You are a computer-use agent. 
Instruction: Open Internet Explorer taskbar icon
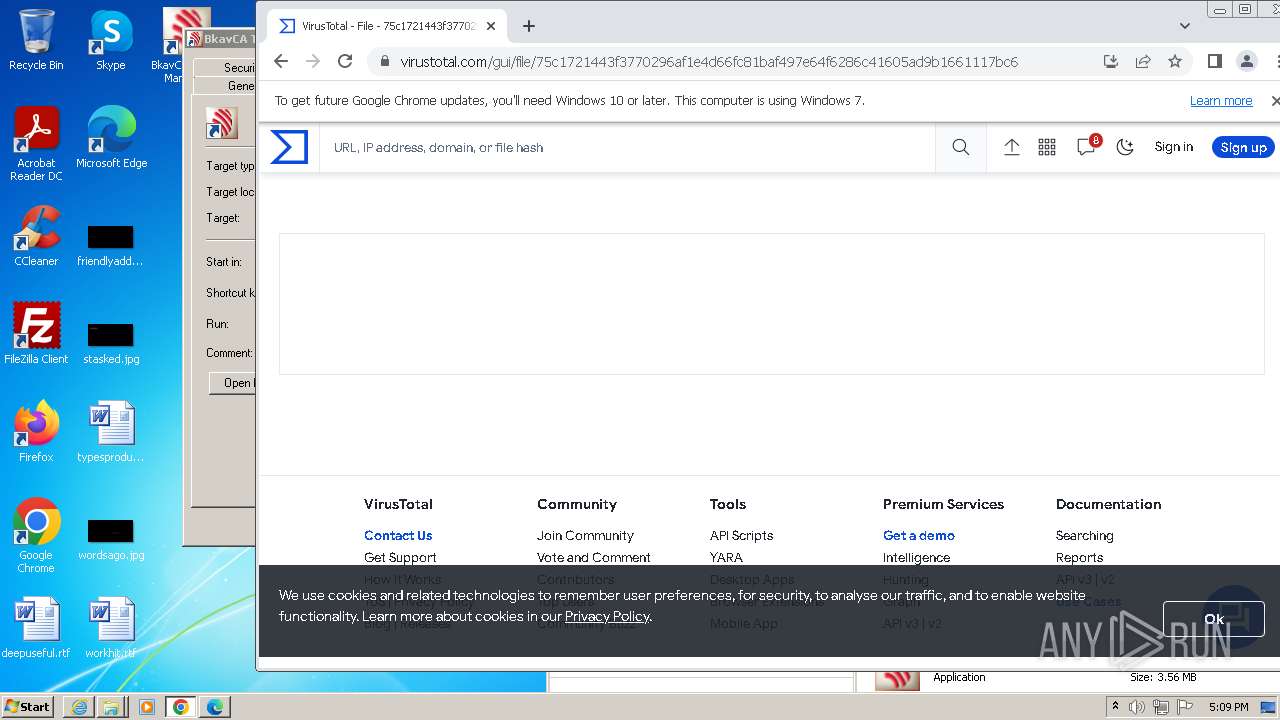coord(79,707)
